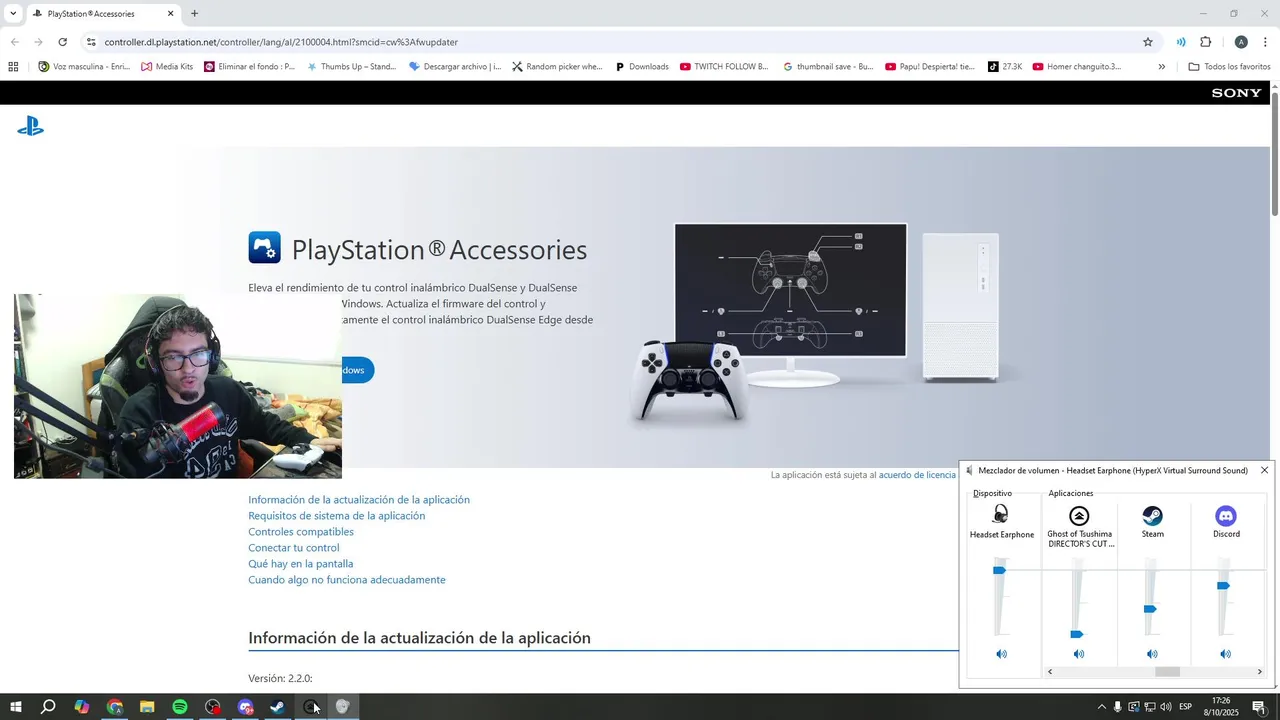The width and height of the screenshot is (1280, 720).
Task: Open the TWITCH FOLLOW B... bookmark
Action: (x=724, y=67)
